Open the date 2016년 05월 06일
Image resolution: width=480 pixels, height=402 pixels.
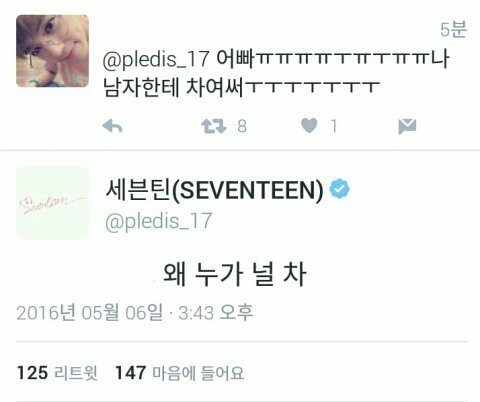90,313
